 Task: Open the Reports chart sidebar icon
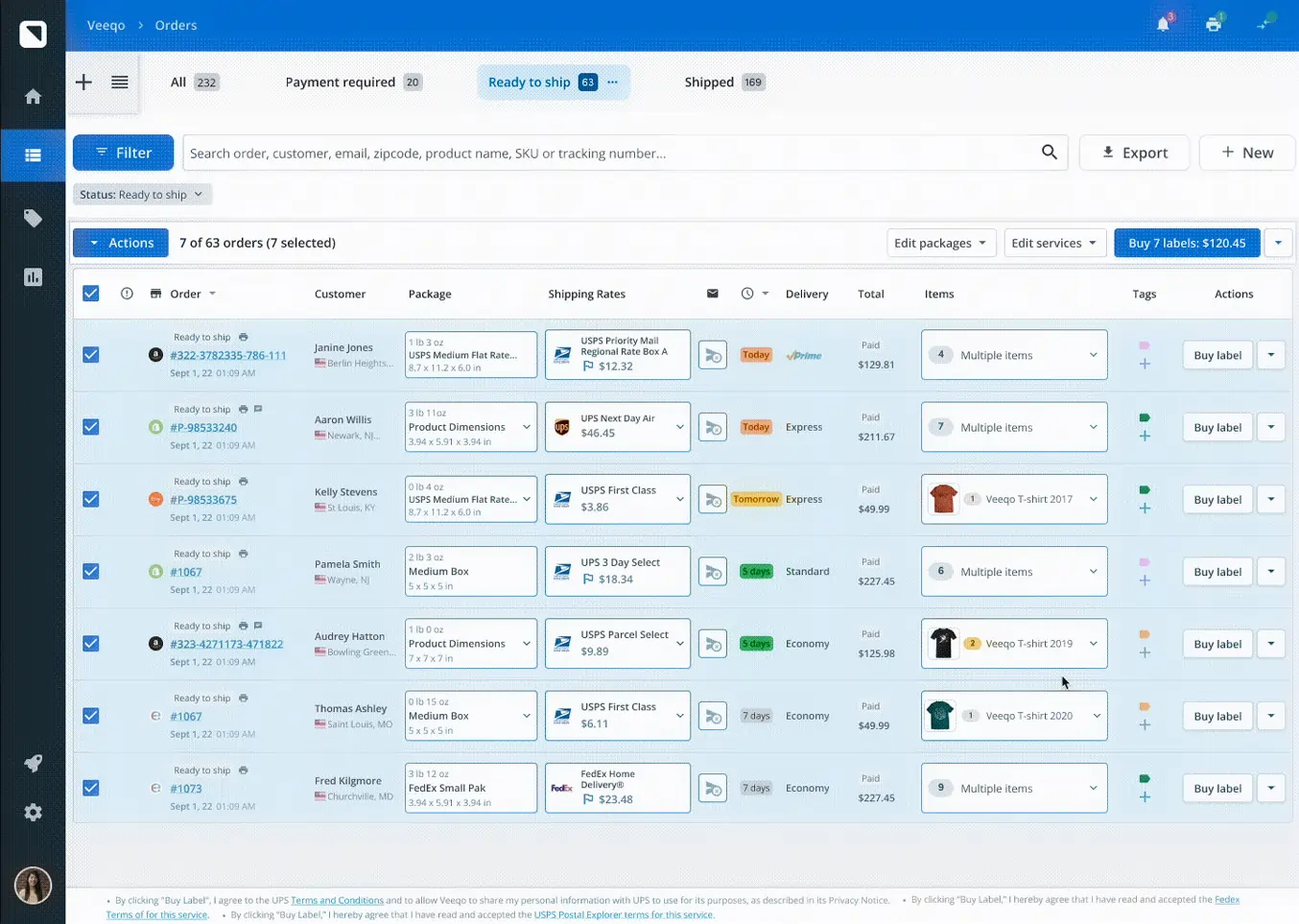point(33,277)
